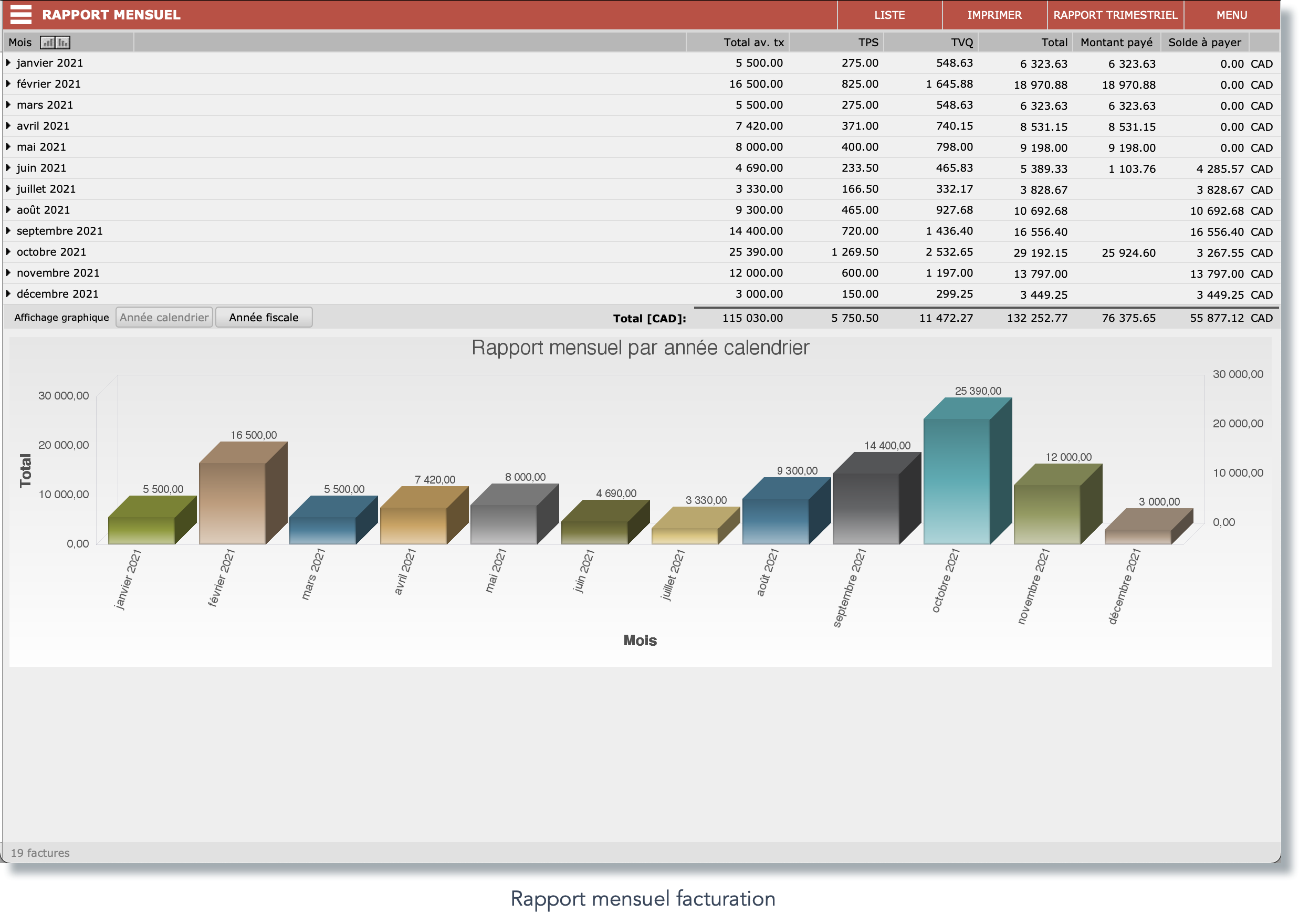This screenshot has width=1299, height=924.
Task: Expand the mars 2021 row
Action: pos(8,104)
